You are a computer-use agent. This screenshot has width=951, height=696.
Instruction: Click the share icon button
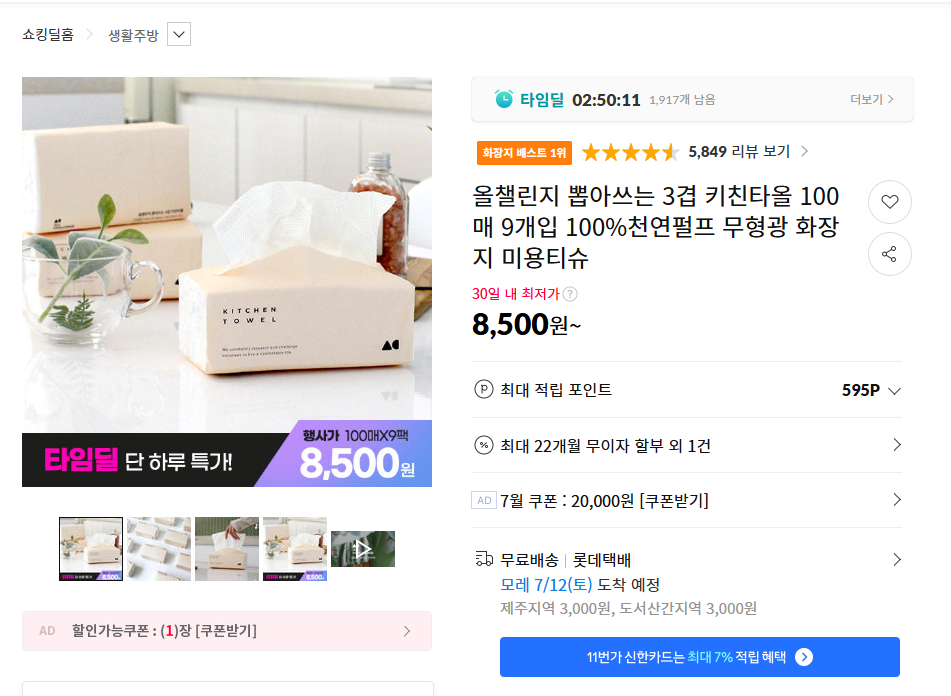(889, 254)
